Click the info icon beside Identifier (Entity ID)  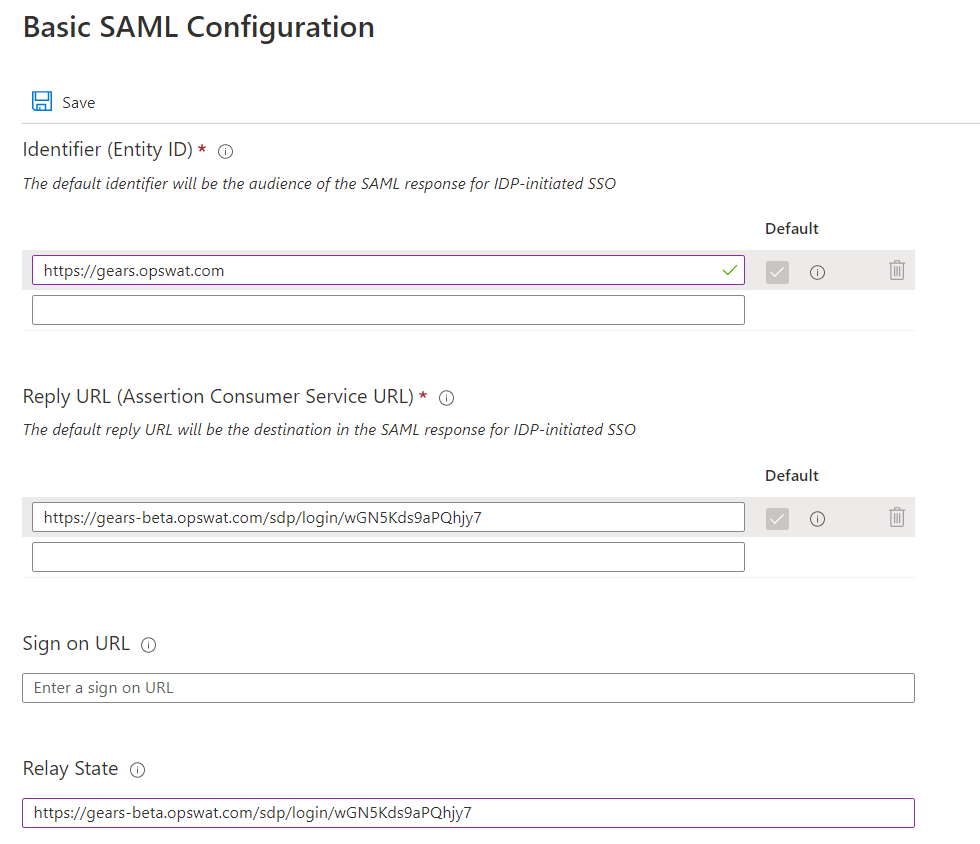pyautogui.click(x=226, y=151)
